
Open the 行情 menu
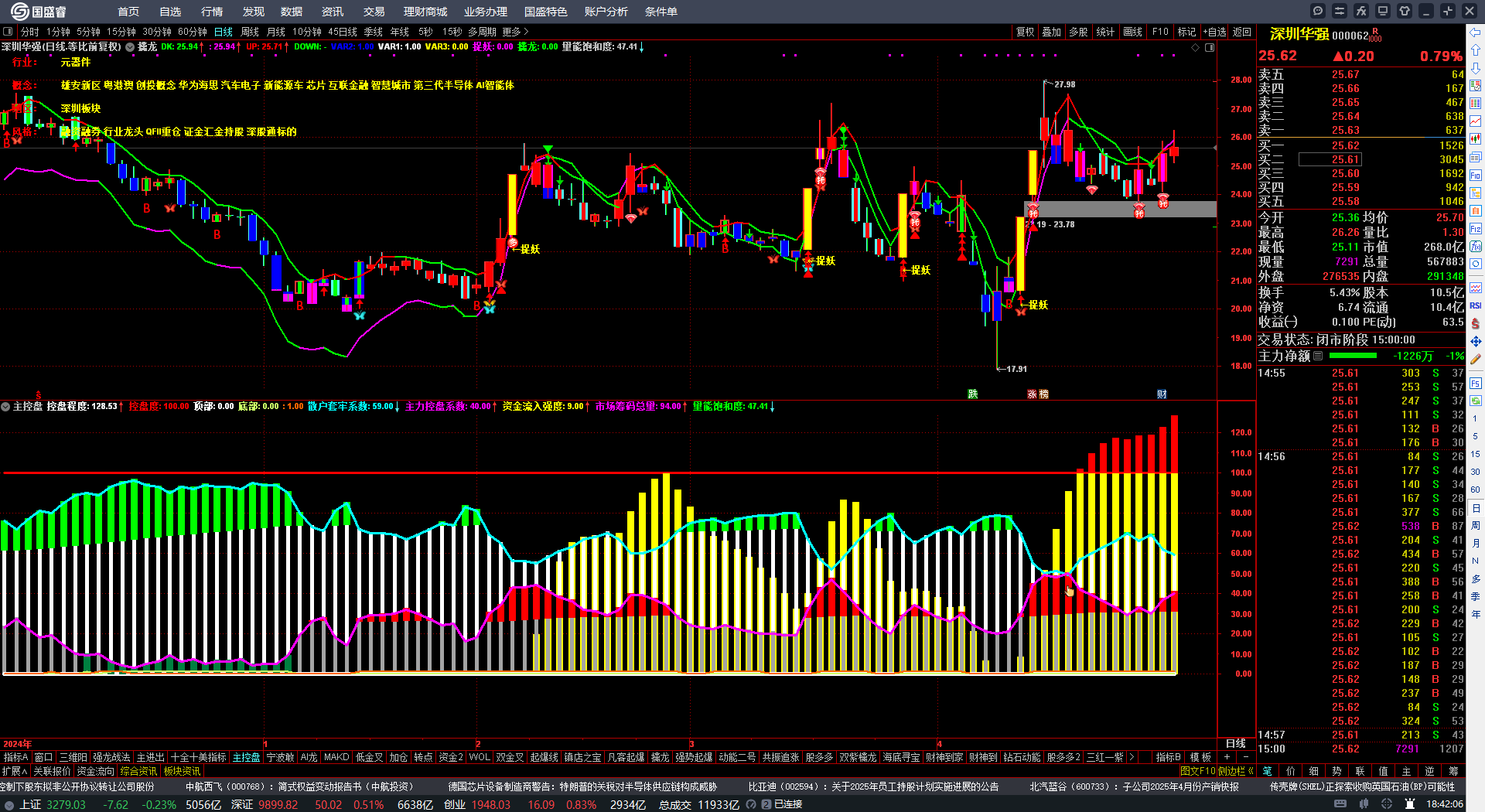pos(212,12)
